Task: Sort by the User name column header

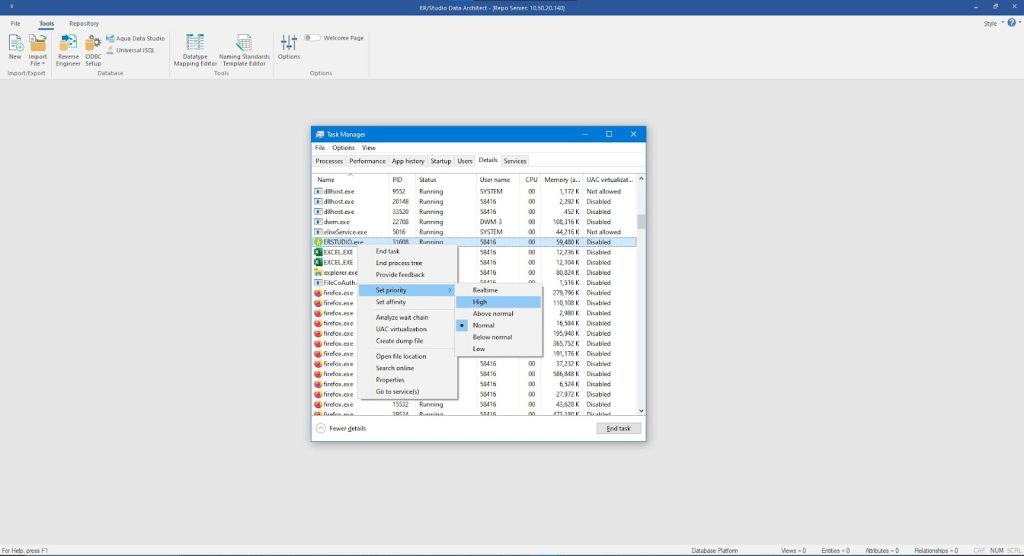Action: [498, 180]
